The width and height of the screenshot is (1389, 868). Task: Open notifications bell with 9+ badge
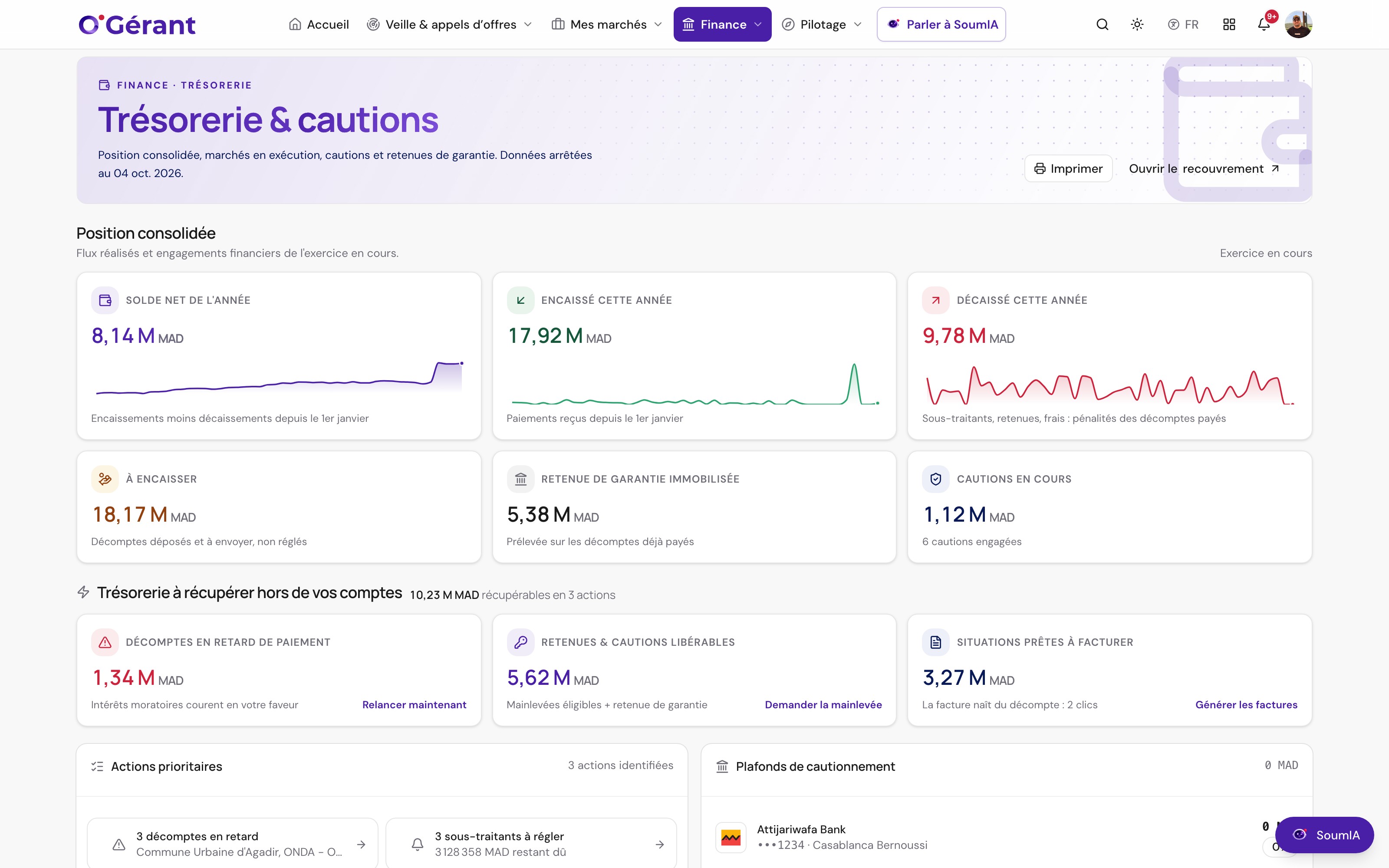[x=1264, y=25]
